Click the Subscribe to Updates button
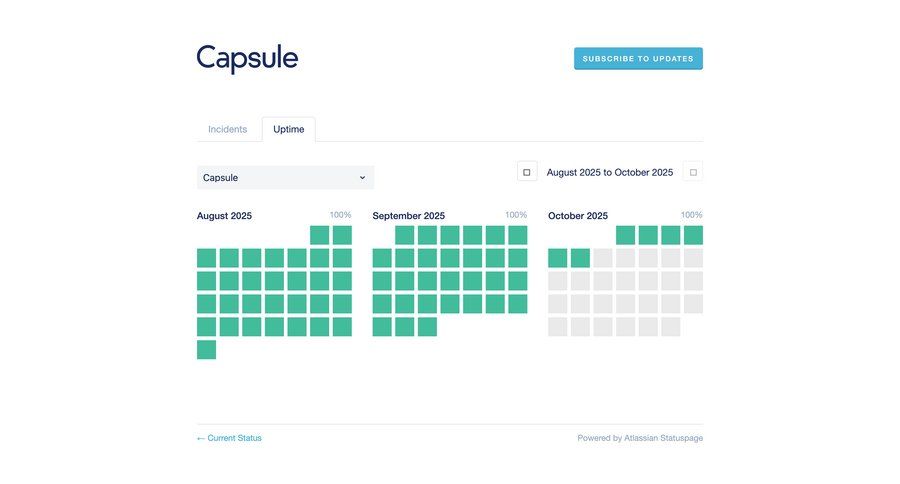 pos(638,59)
